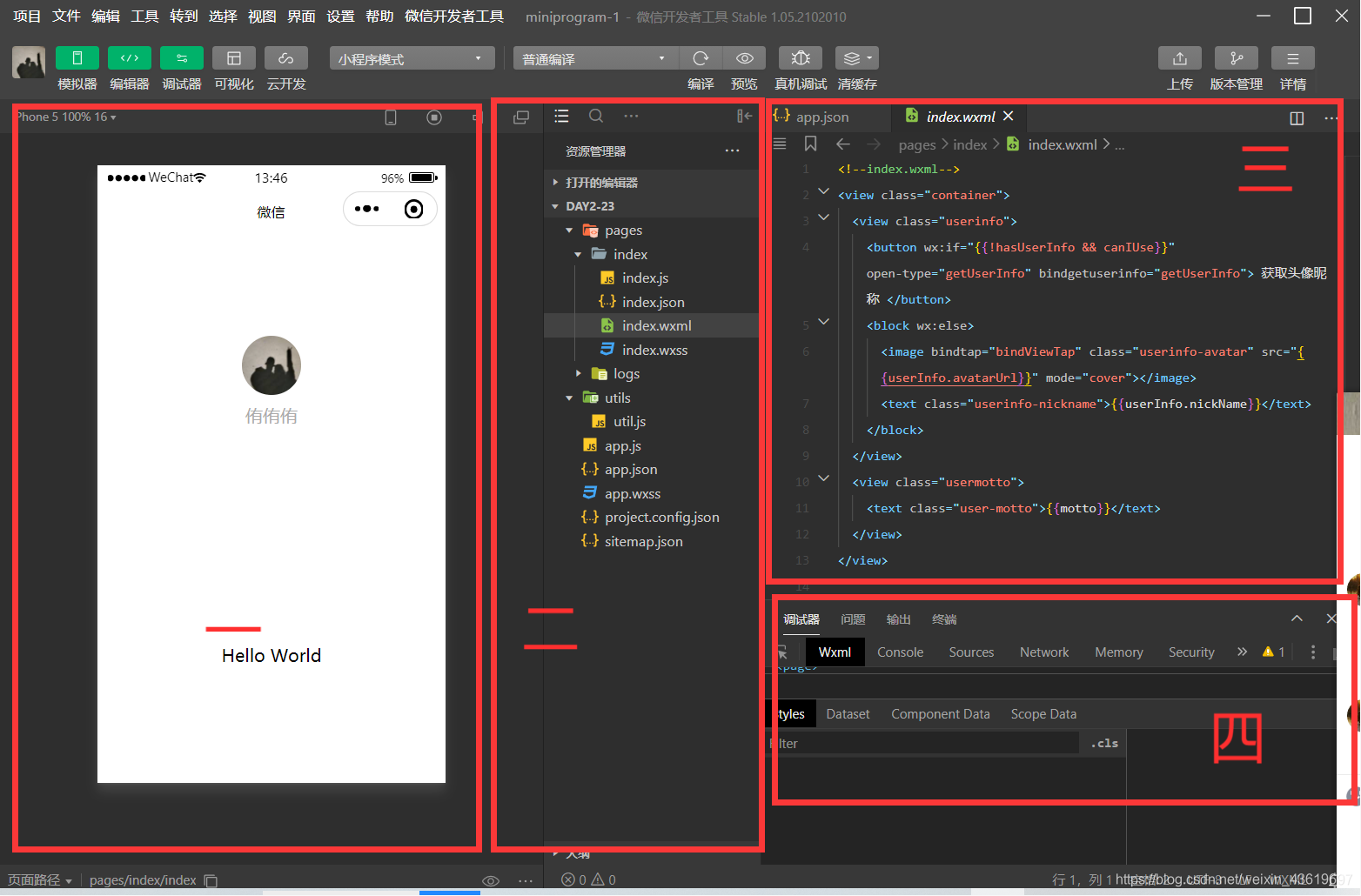Toggle the Simulator panel button

(x=77, y=58)
